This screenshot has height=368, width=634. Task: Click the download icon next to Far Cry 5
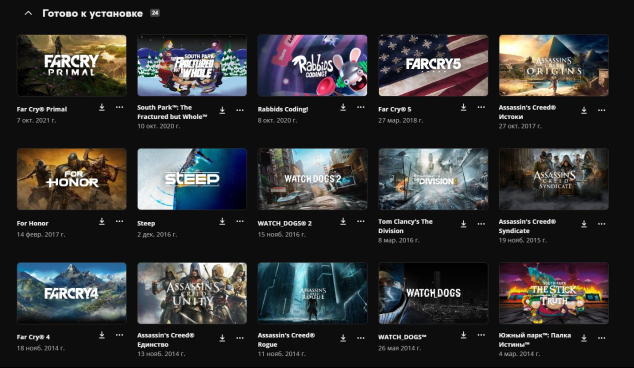click(x=463, y=107)
